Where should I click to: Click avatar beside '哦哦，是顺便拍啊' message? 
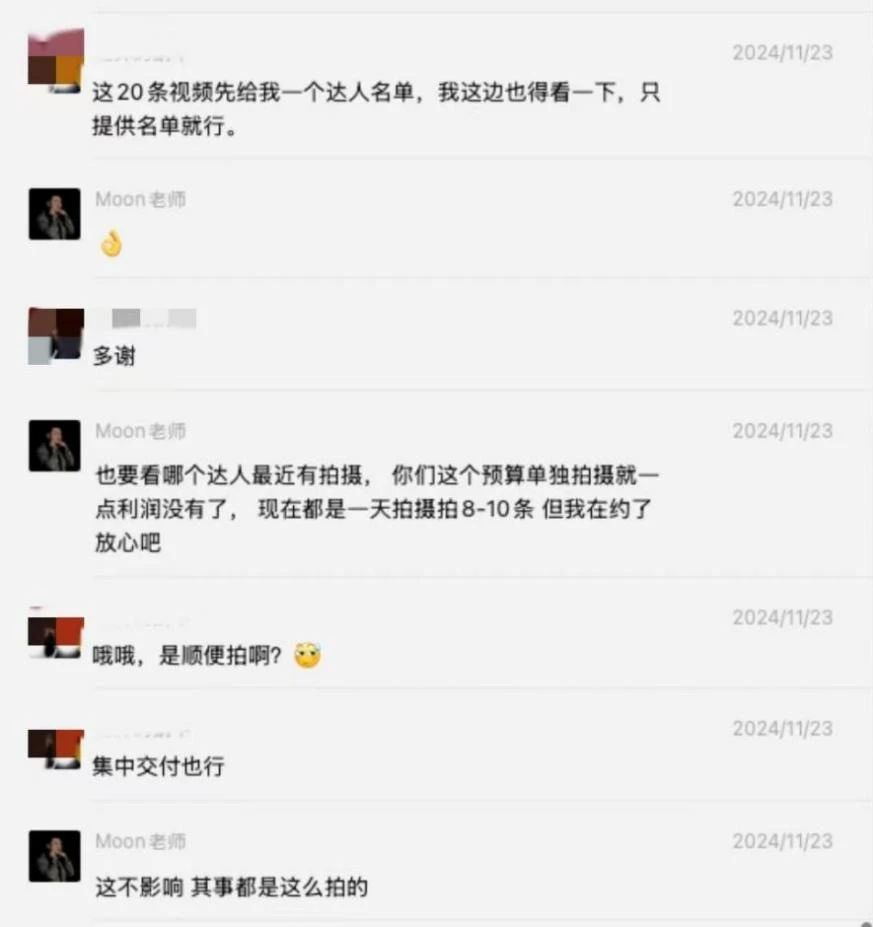point(56,638)
